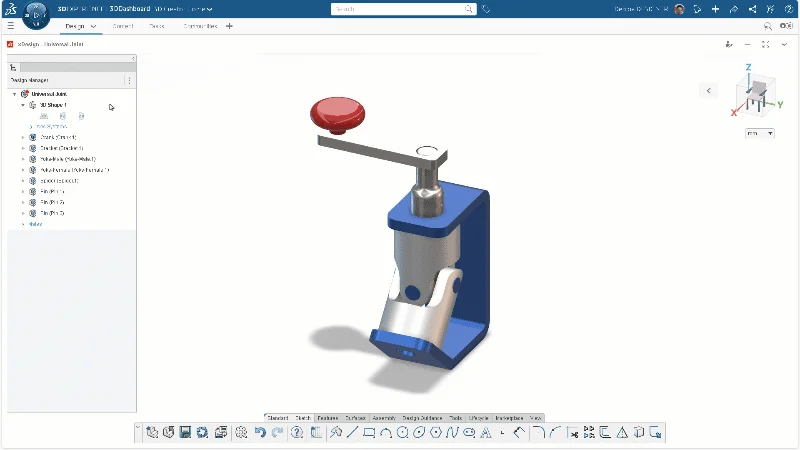Switch to the Features tab
800x450 pixels.
328,417
